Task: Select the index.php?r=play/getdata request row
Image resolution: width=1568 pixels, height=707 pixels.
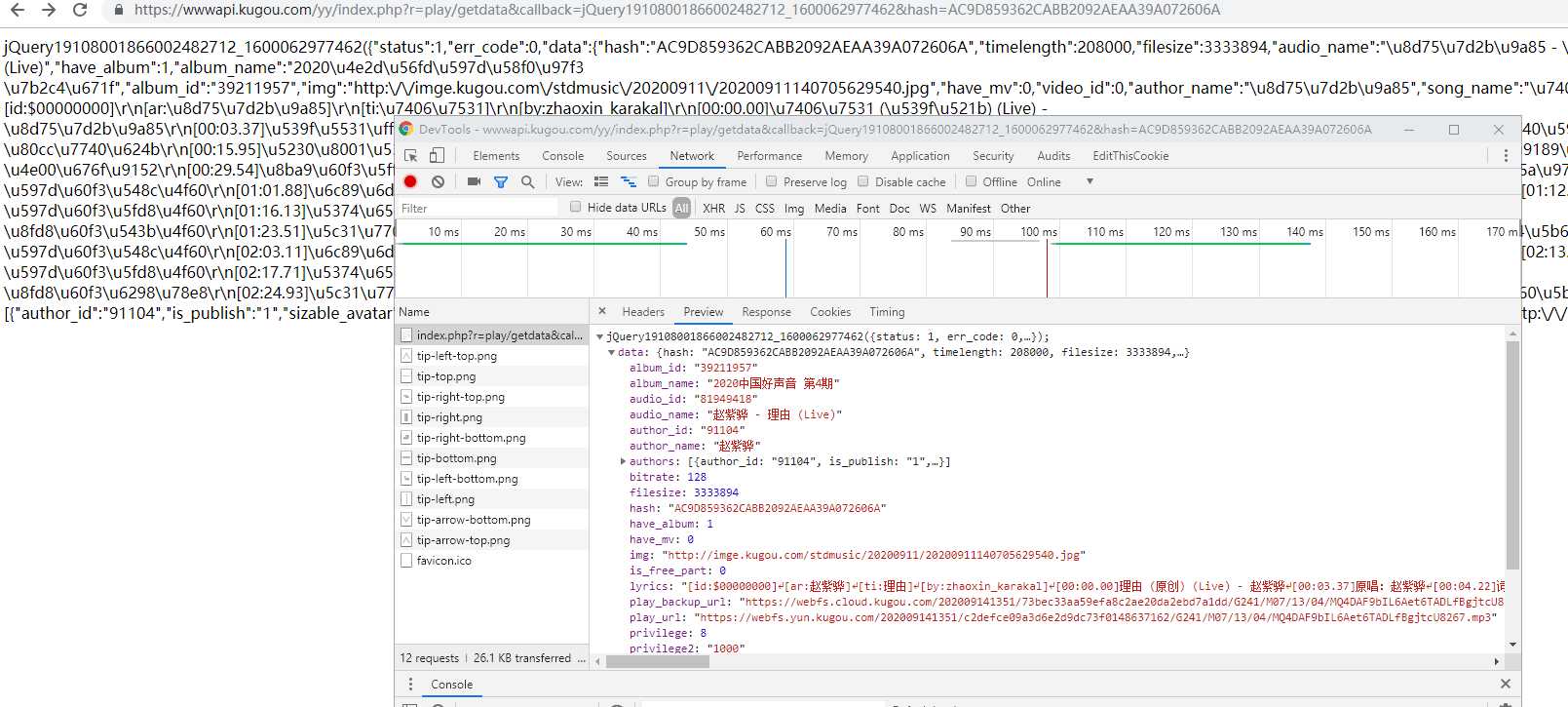Action: 492,335
